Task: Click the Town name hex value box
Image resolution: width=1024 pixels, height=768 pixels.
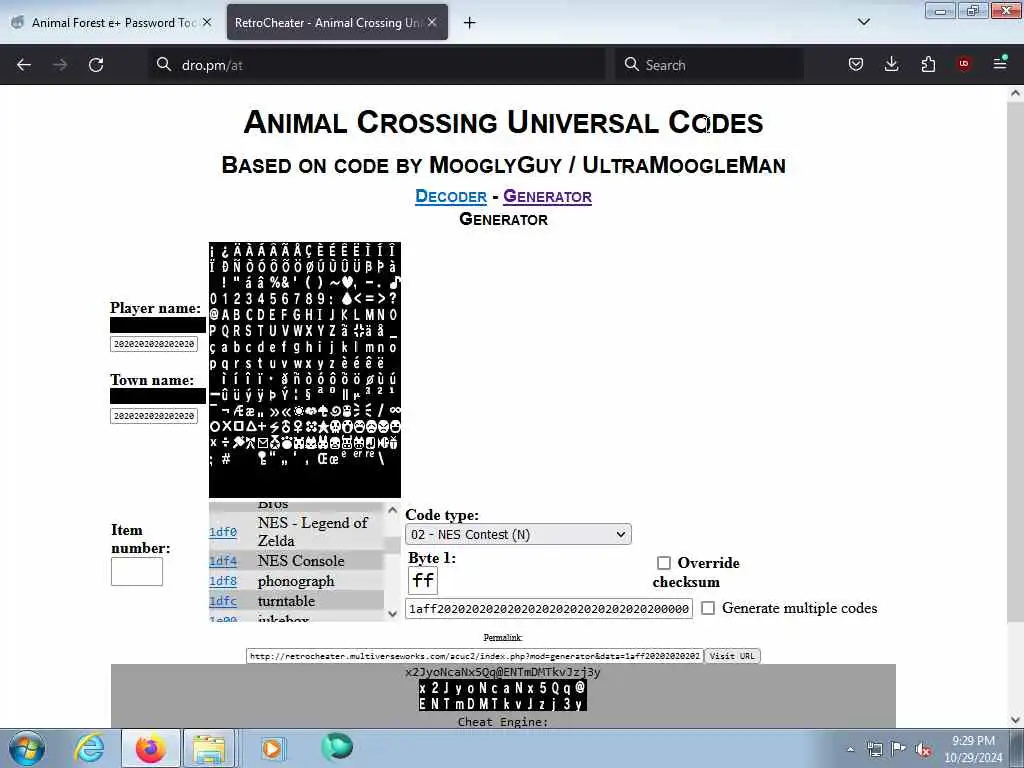Action: 154,416
